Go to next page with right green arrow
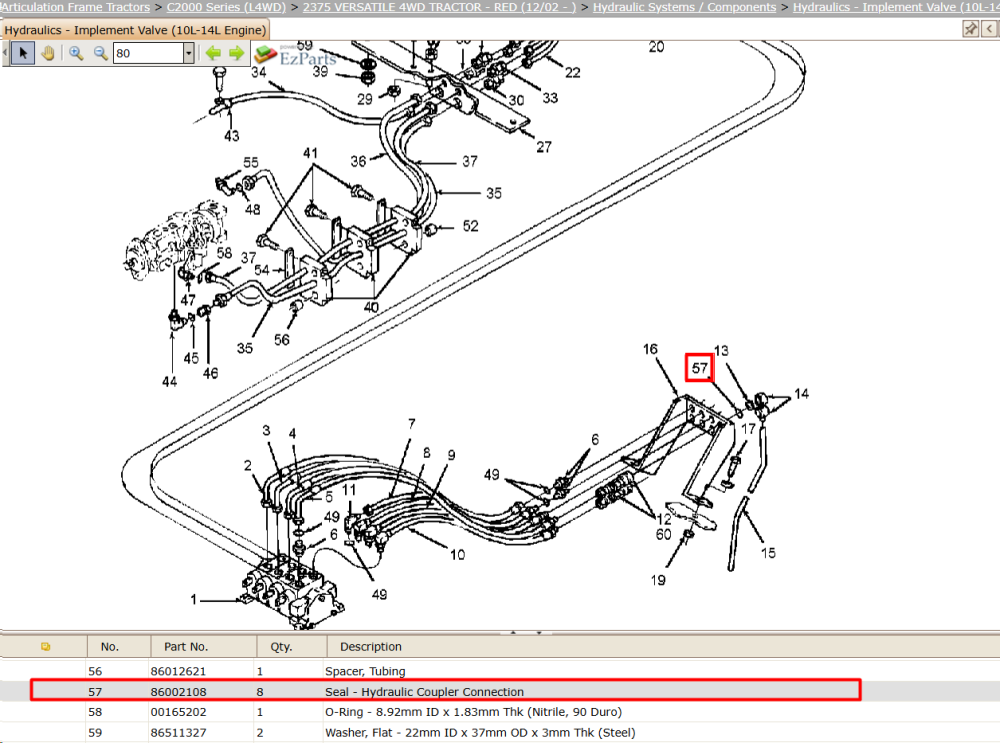This screenshot has height=743, width=1000. click(x=236, y=53)
